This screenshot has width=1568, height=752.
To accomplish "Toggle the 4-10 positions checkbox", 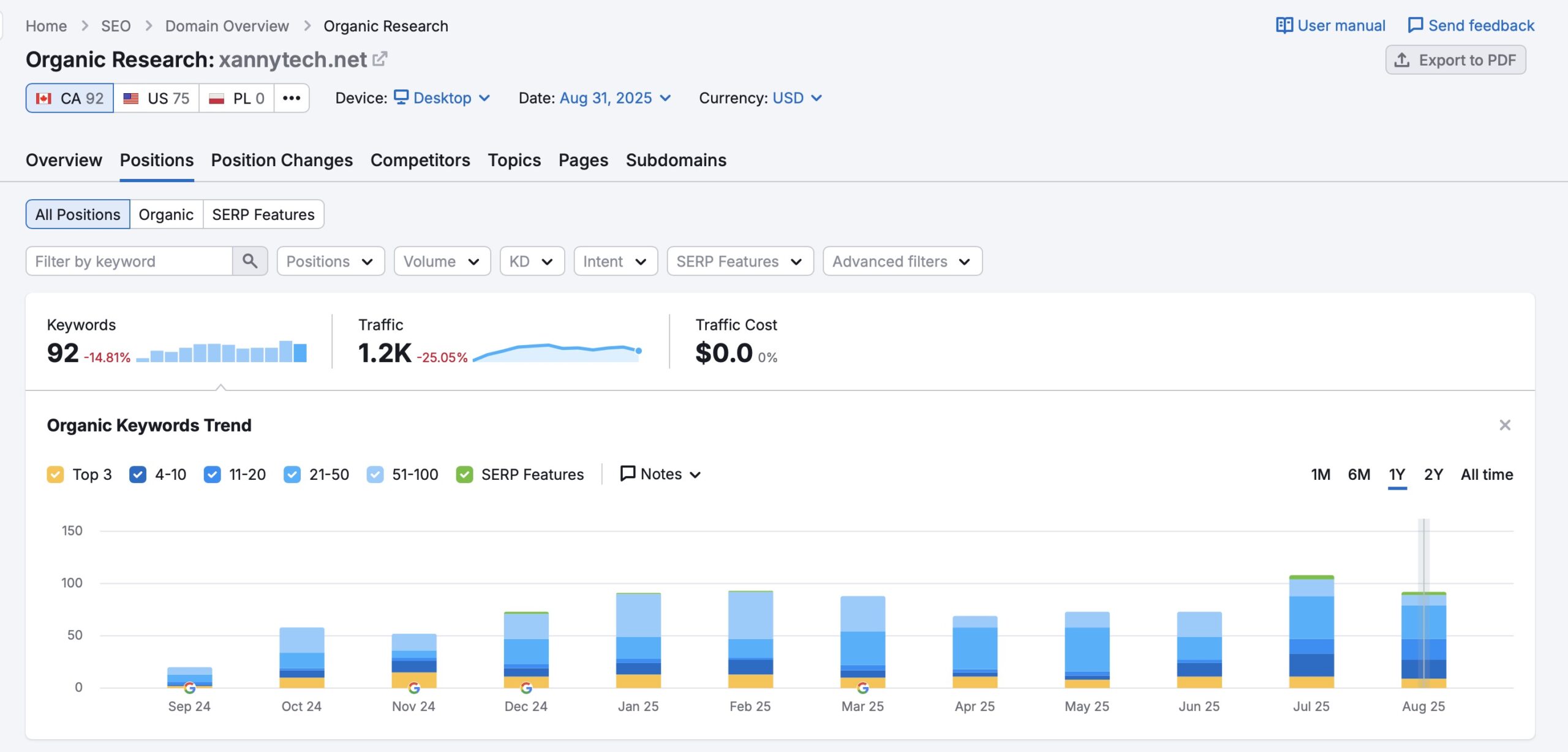I will click(138, 474).
